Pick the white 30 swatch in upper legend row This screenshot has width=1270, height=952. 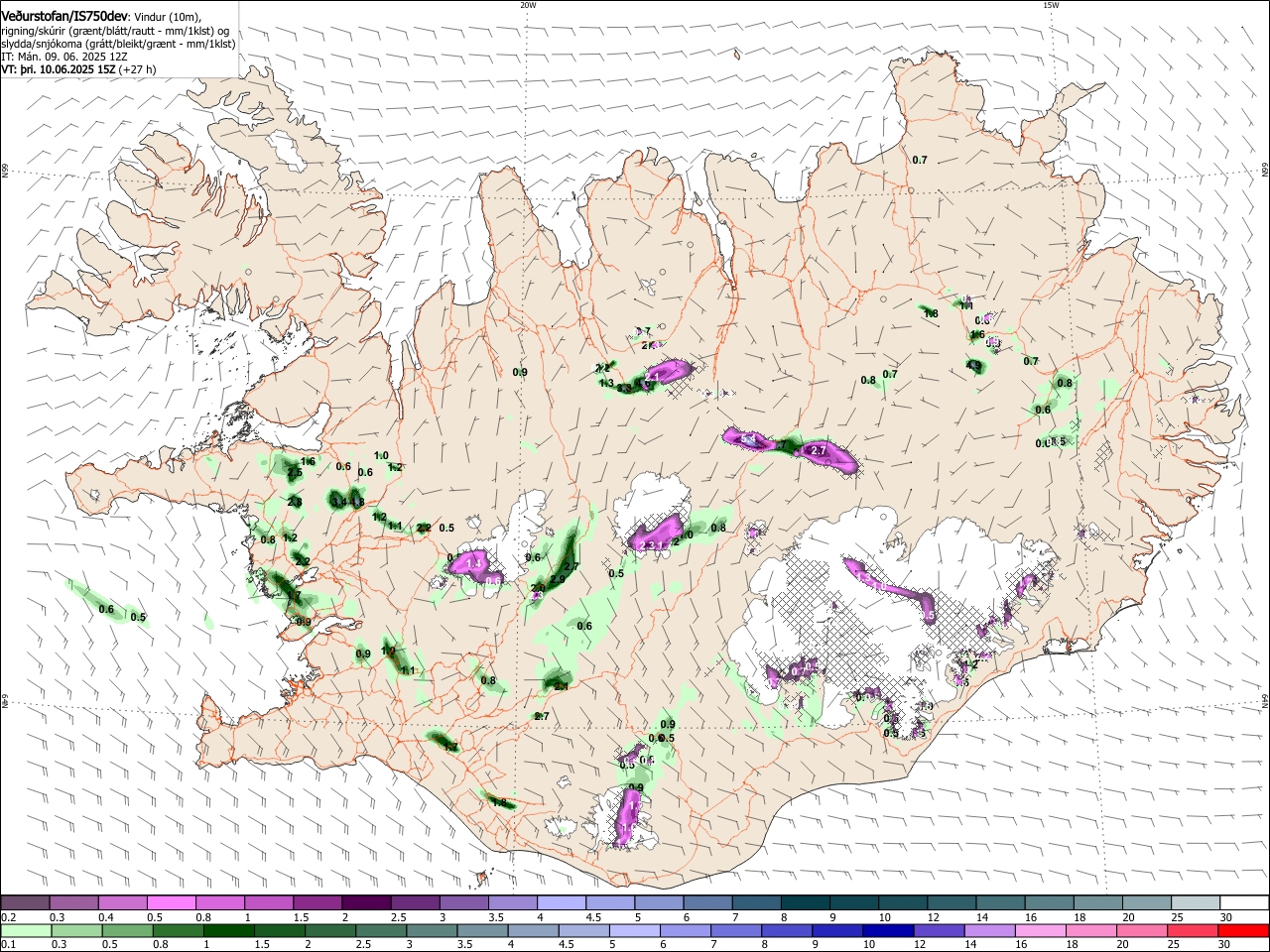(1242, 902)
